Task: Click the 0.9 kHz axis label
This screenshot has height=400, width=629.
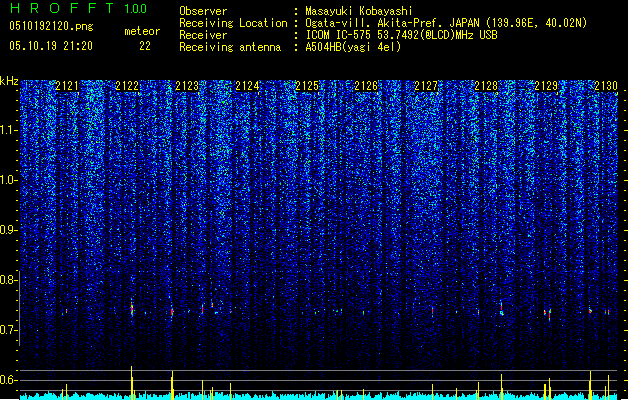Action: (9, 230)
